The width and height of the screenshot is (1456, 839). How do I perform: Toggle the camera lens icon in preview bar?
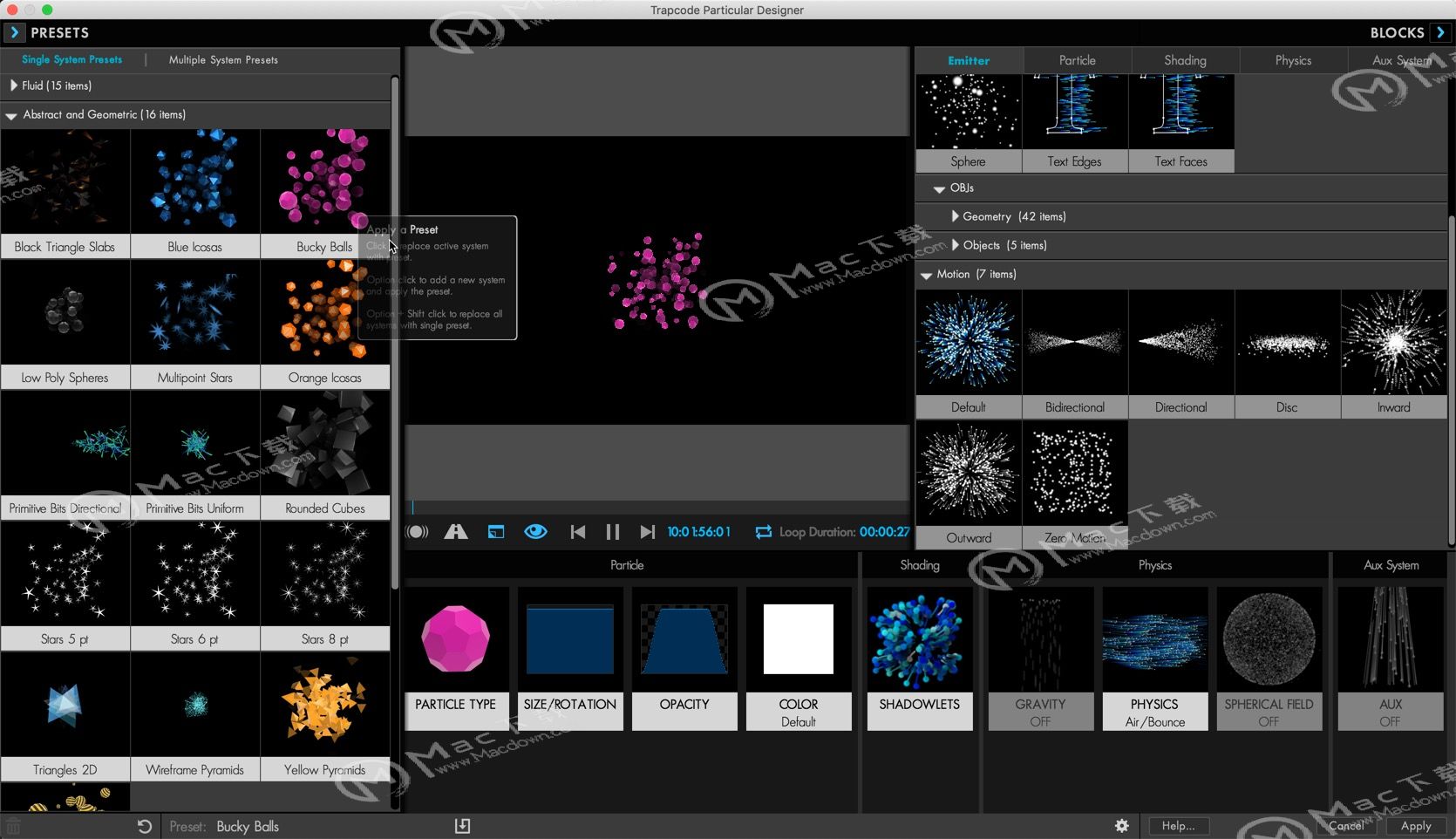point(418,531)
